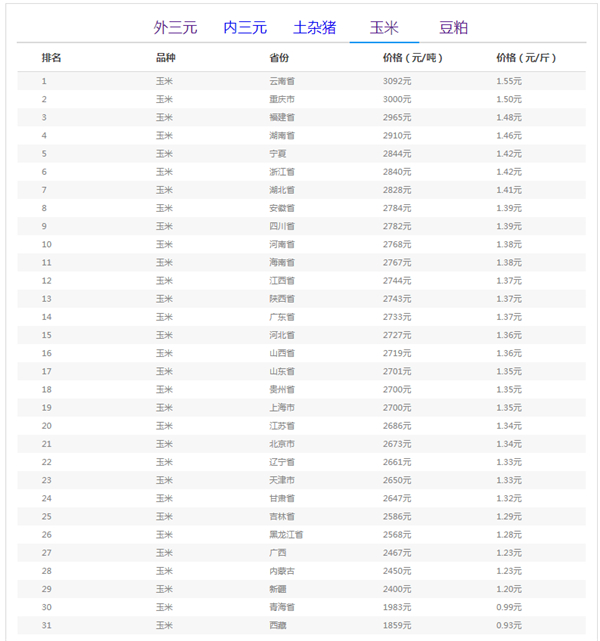
Task: Click the 1859元 price cell
Action: 397,625
